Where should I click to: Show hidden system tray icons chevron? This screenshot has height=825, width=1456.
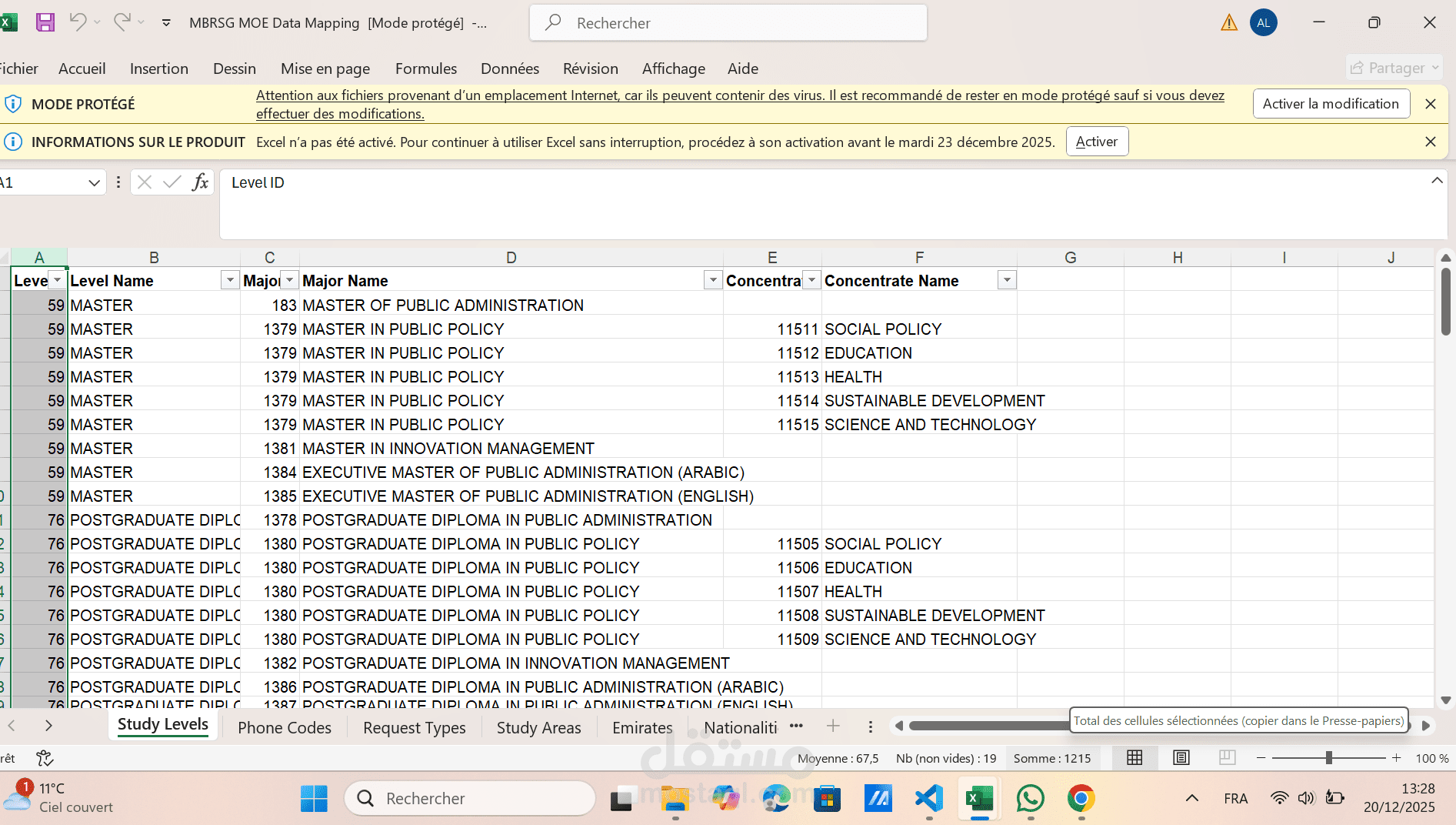[1192, 798]
